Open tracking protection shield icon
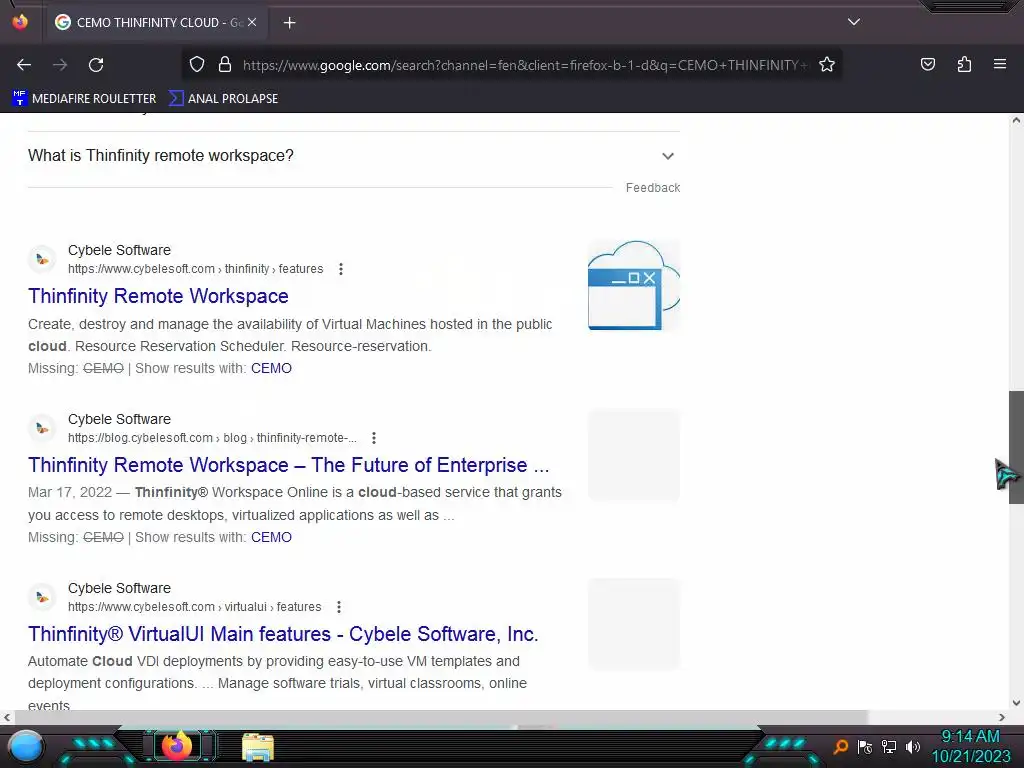The height and width of the screenshot is (768, 1024). click(x=197, y=65)
